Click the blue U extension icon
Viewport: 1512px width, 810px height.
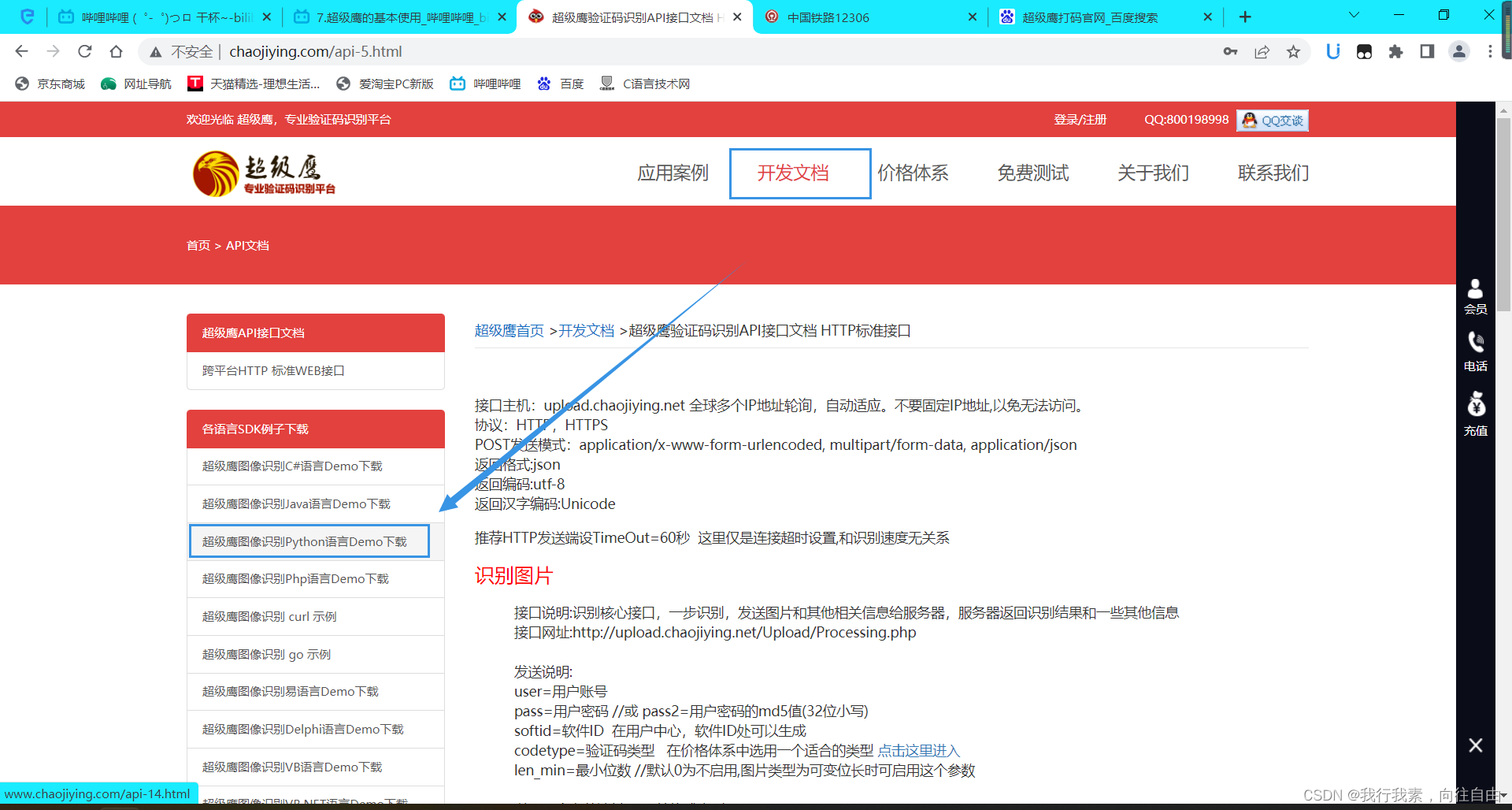tap(1332, 51)
